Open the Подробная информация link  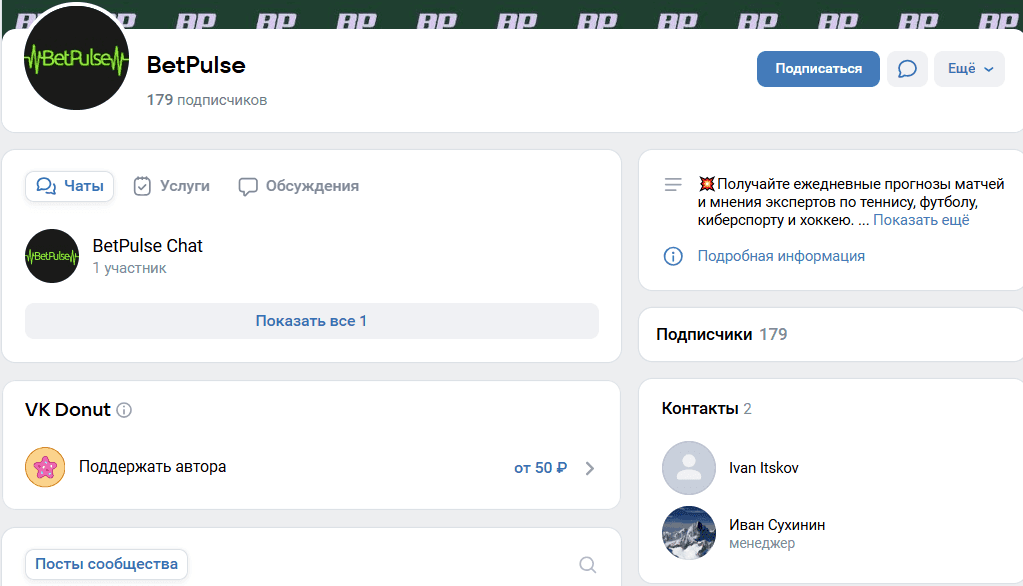pos(781,256)
